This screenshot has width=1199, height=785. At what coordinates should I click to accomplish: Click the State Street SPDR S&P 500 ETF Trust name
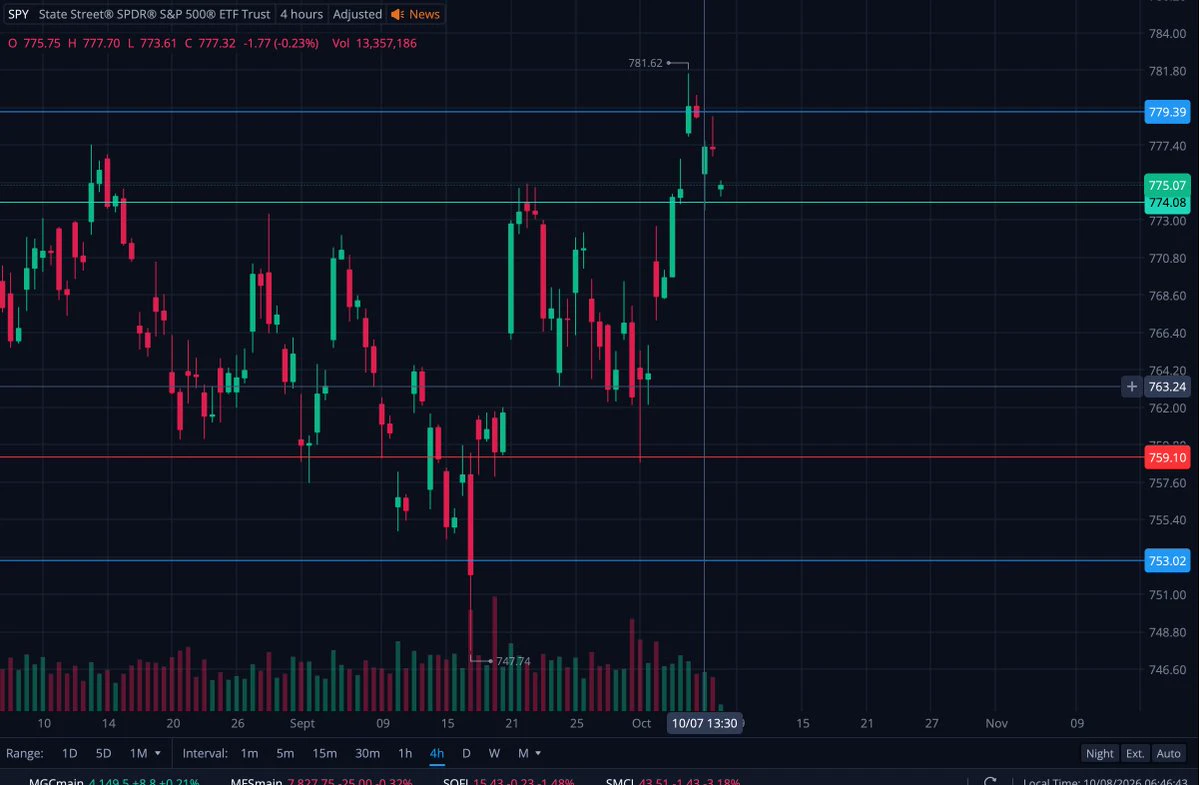(x=154, y=15)
